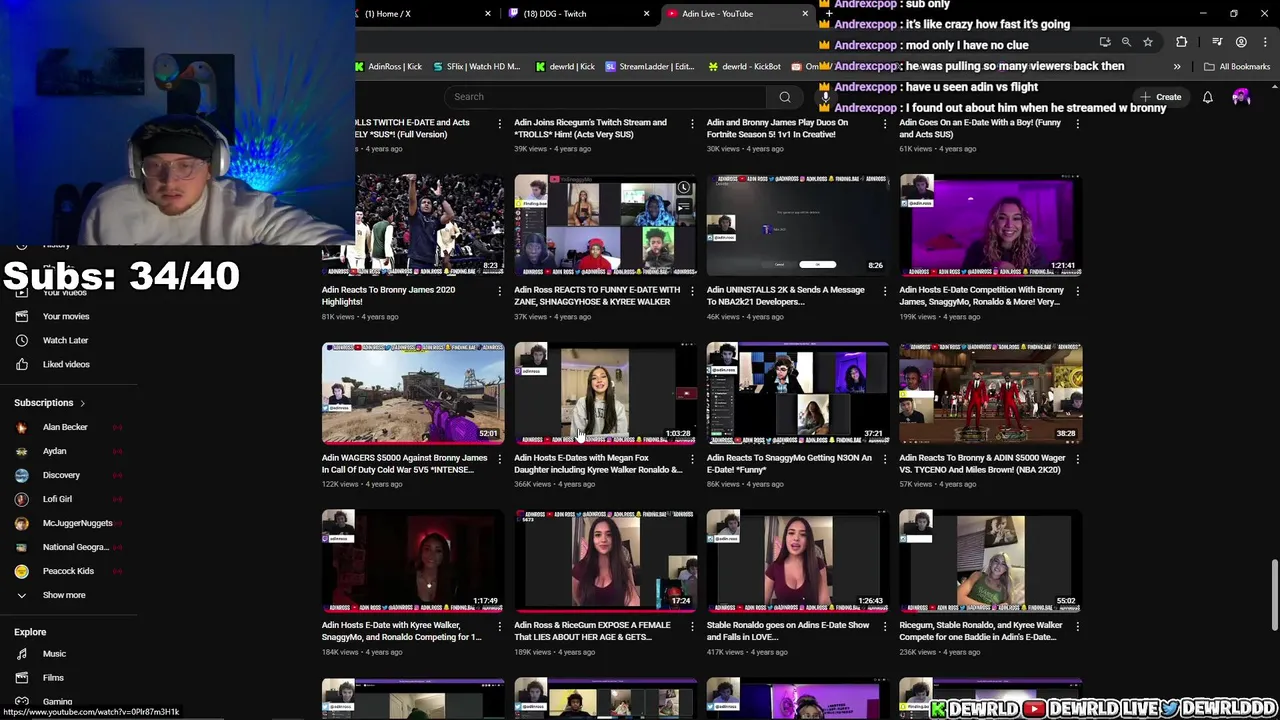Click the zoom magnifier icon in the address bar

click(1126, 42)
